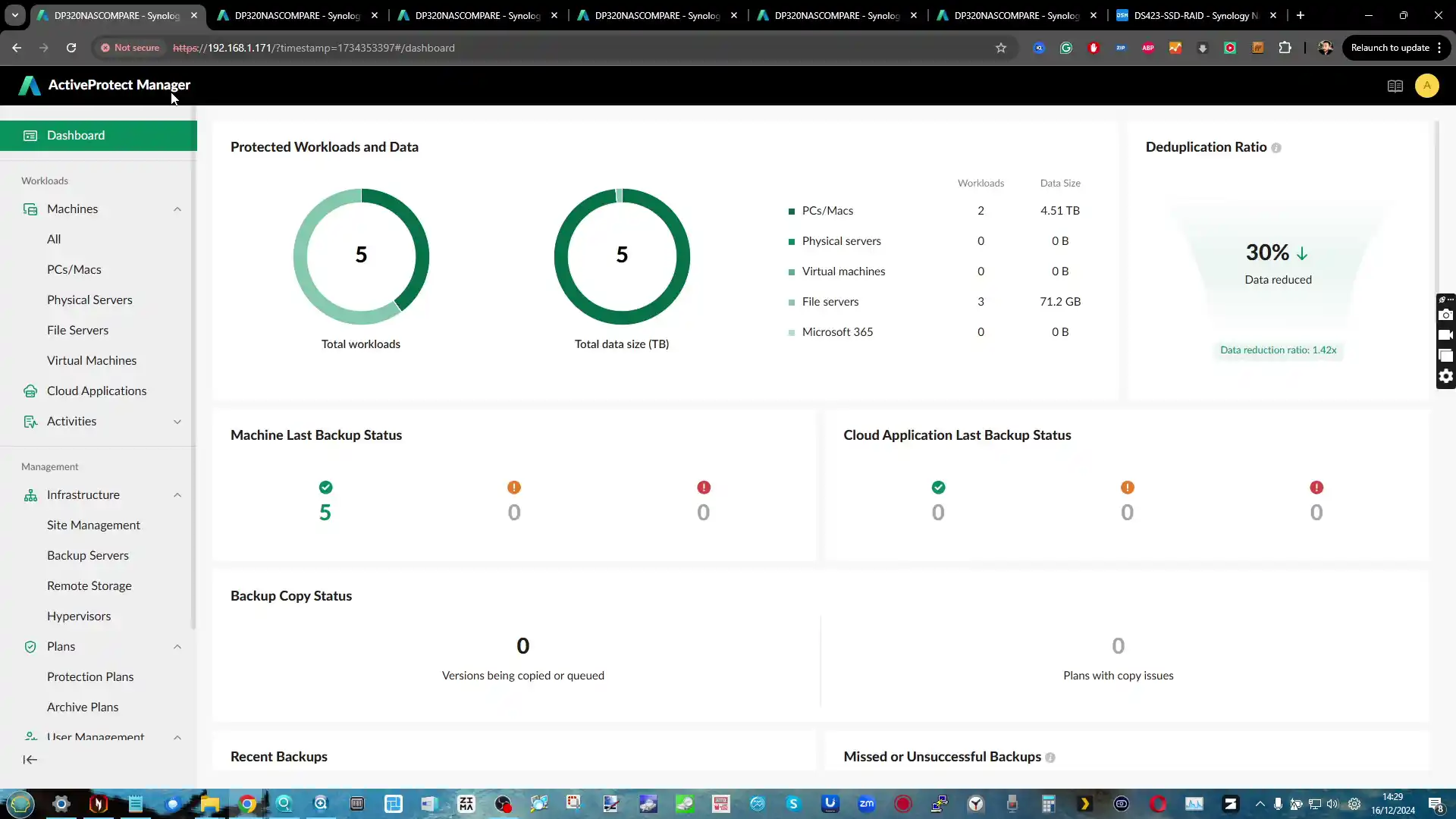Select Dashboard in the sidebar
1456x819 pixels.
click(x=76, y=135)
